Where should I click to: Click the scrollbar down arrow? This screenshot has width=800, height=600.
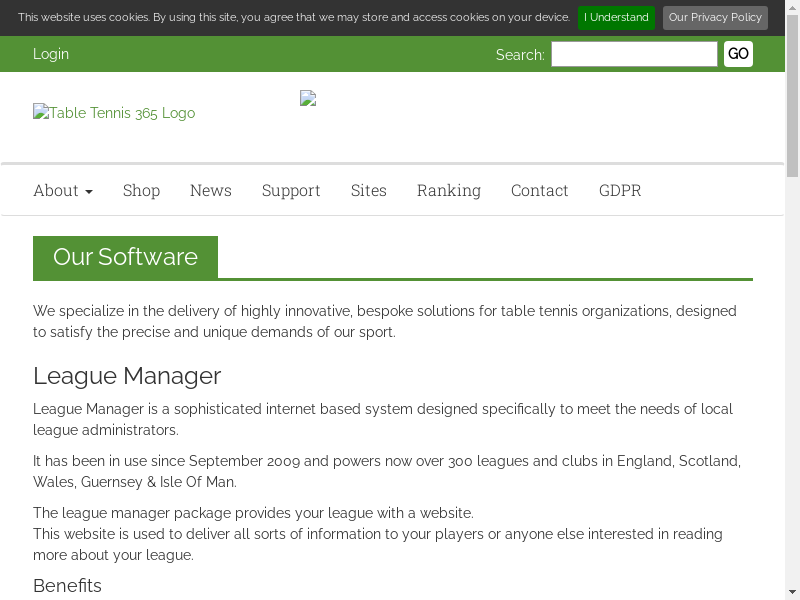point(792,592)
